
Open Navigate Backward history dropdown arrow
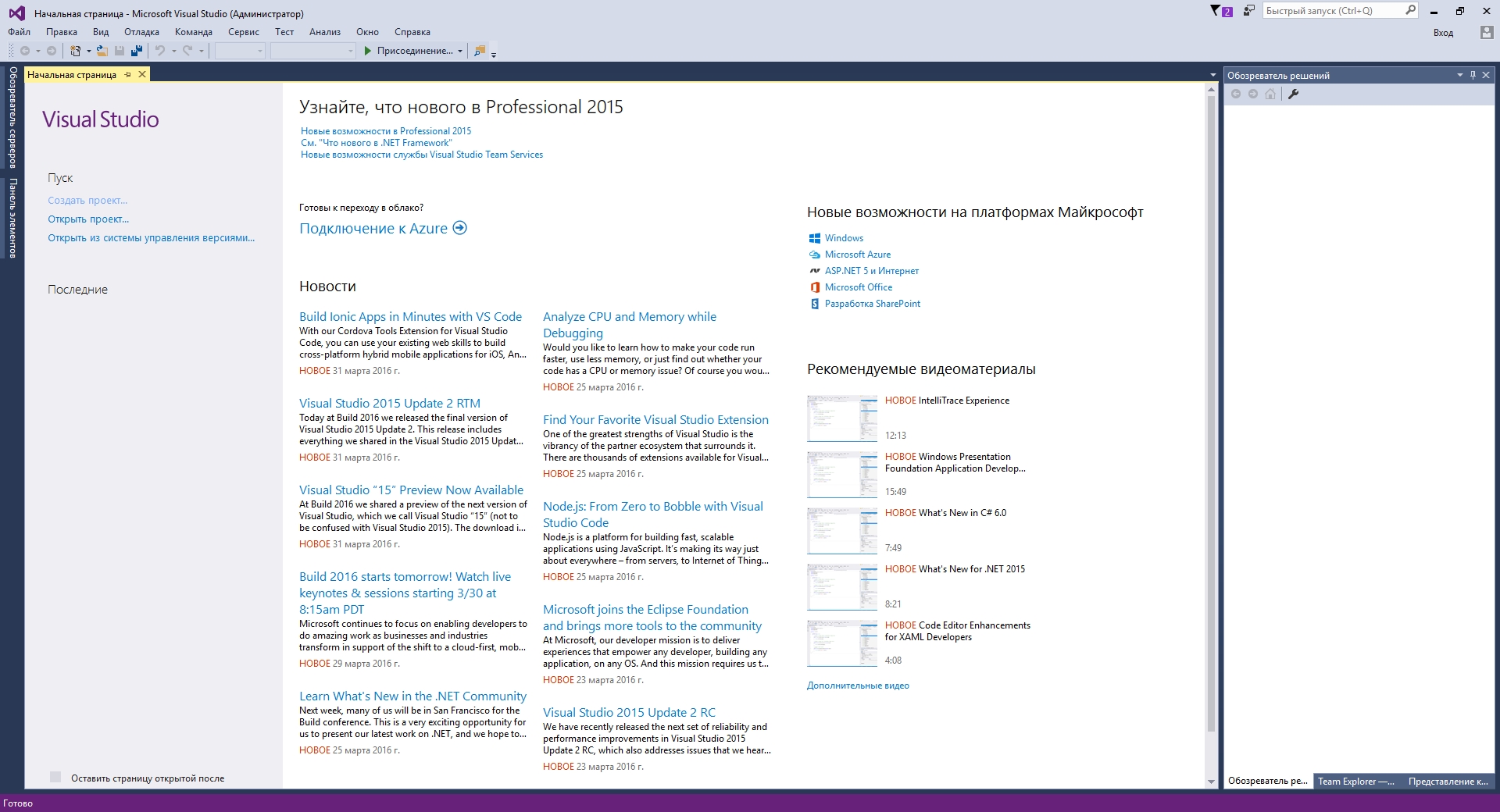tap(37, 51)
